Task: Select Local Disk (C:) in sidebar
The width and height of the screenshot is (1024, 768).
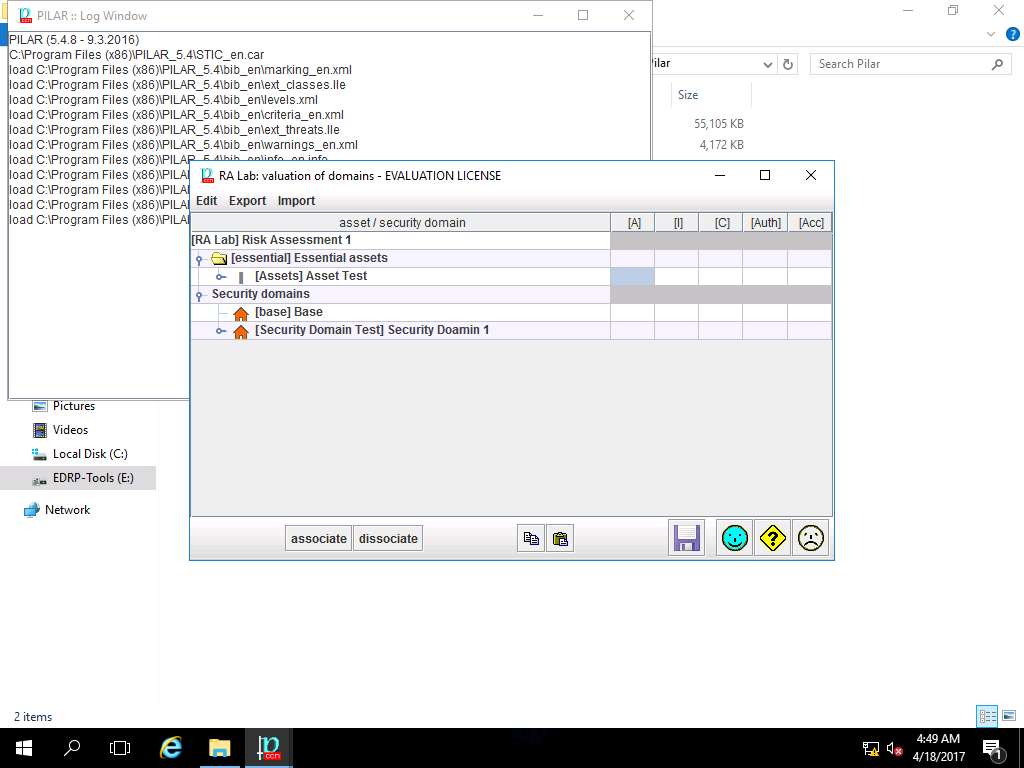Action: click(90, 455)
